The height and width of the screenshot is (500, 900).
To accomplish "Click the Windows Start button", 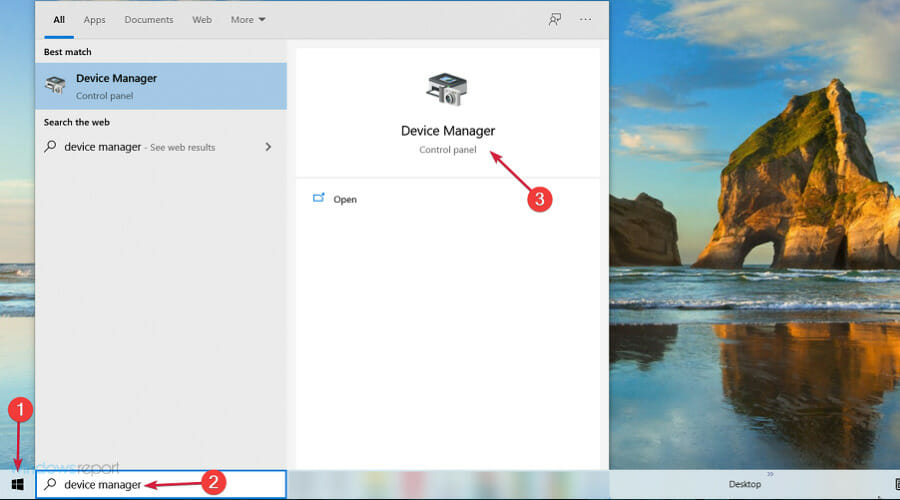I will click(17, 485).
